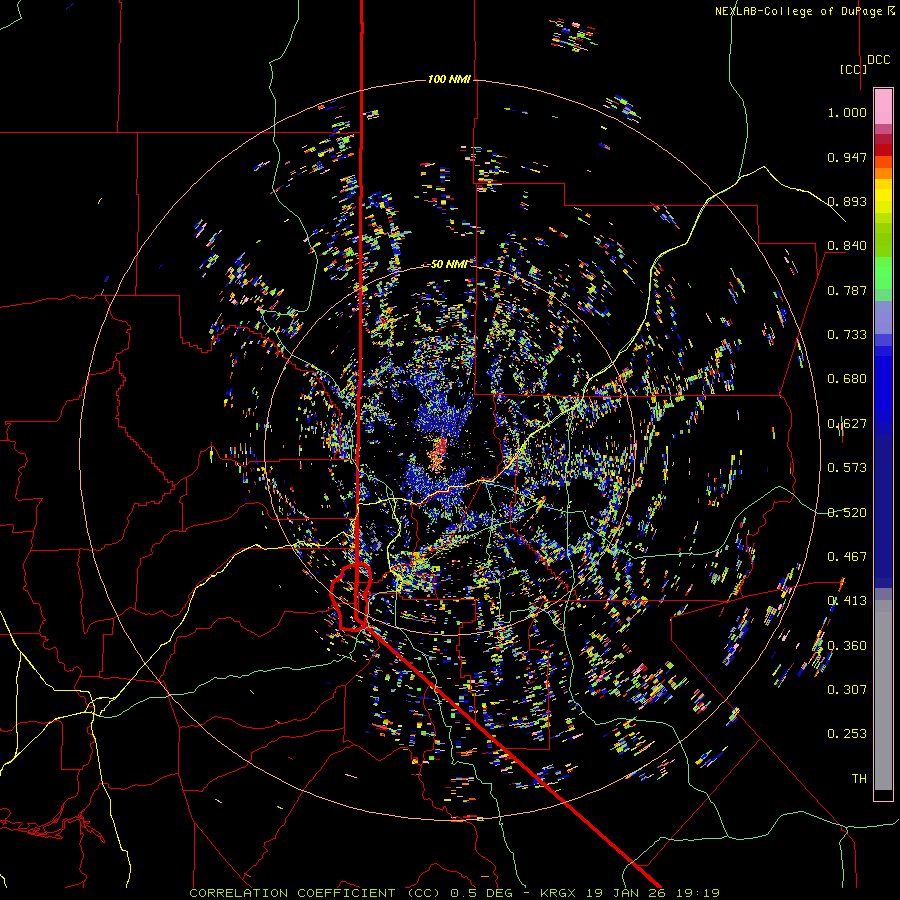The height and width of the screenshot is (900, 900).
Task: Click the 100 NMI range ring label
Action: click(x=449, y=79)
